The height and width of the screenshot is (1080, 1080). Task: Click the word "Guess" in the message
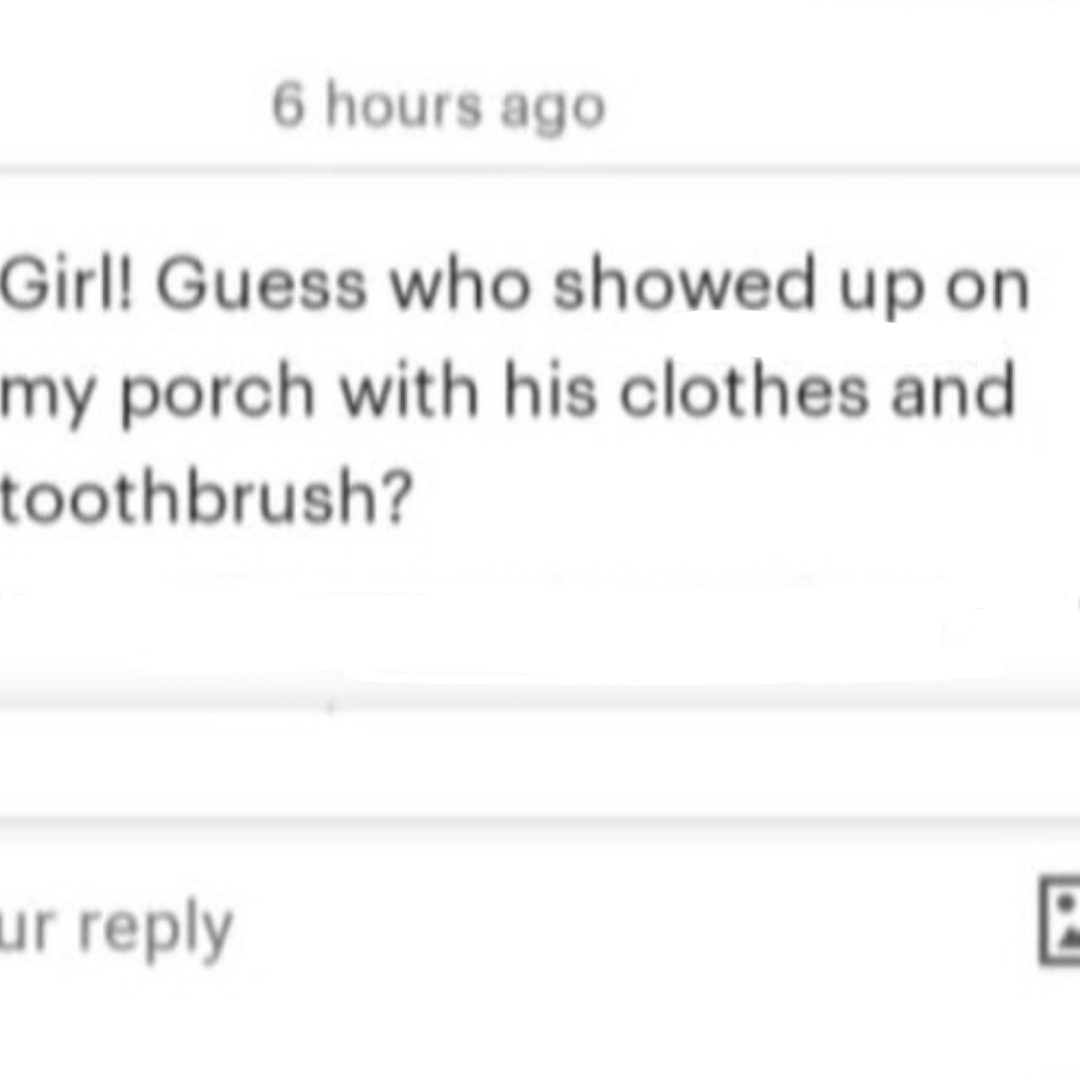tap(261, 287)
